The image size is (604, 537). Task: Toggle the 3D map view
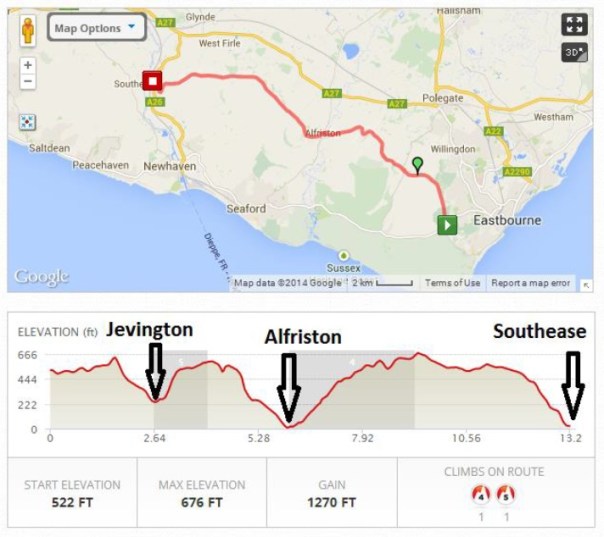pyautogui.click(x=574, y=53)
